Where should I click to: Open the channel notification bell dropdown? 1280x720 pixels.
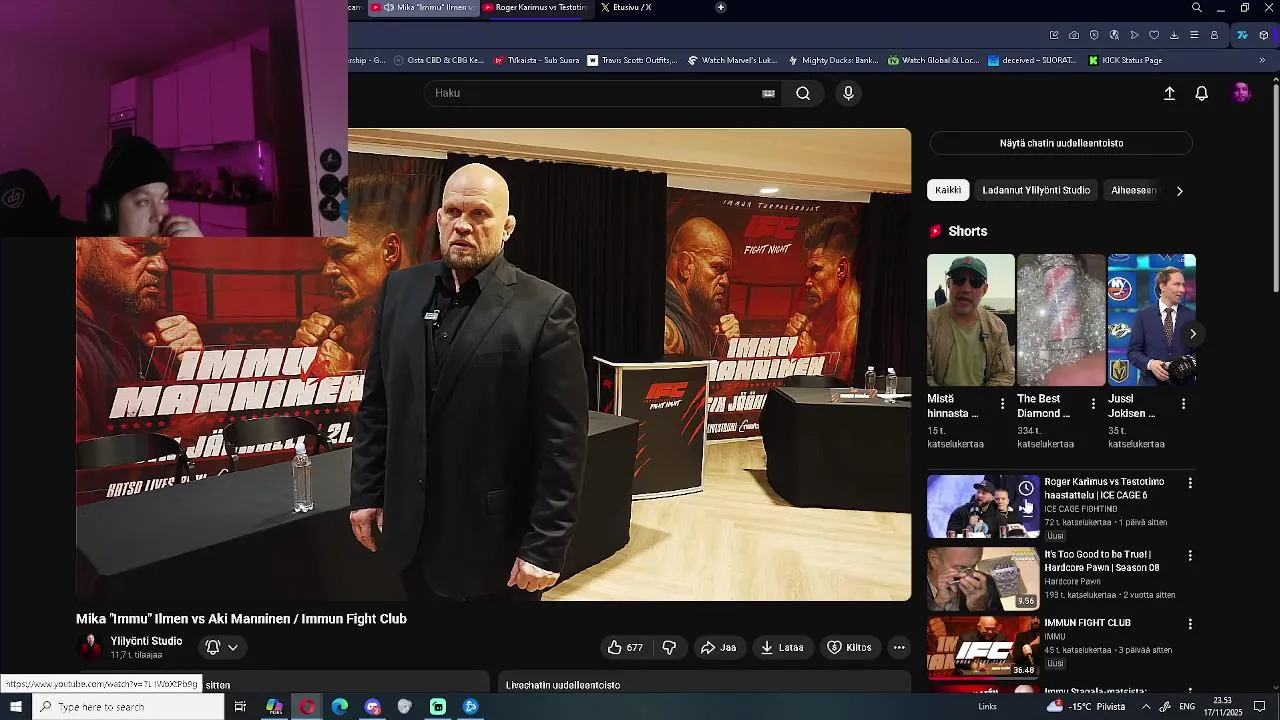point(222,647)
